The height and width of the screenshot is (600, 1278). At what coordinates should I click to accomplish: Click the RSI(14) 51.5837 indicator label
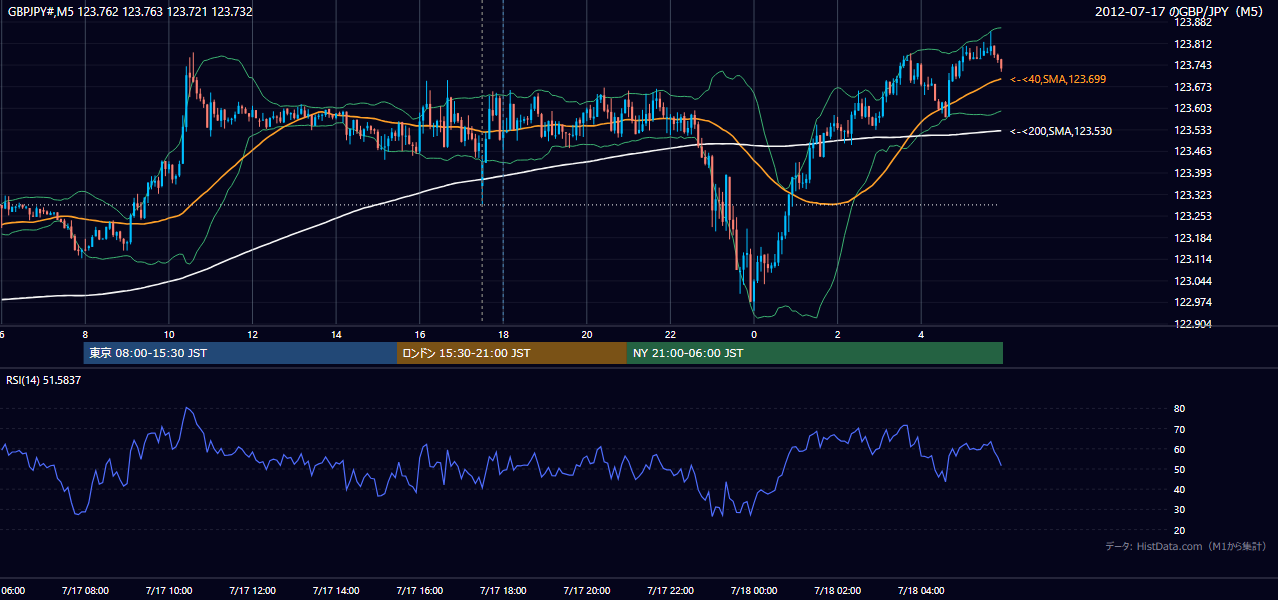pyautogui.click(x=44, y=380)
